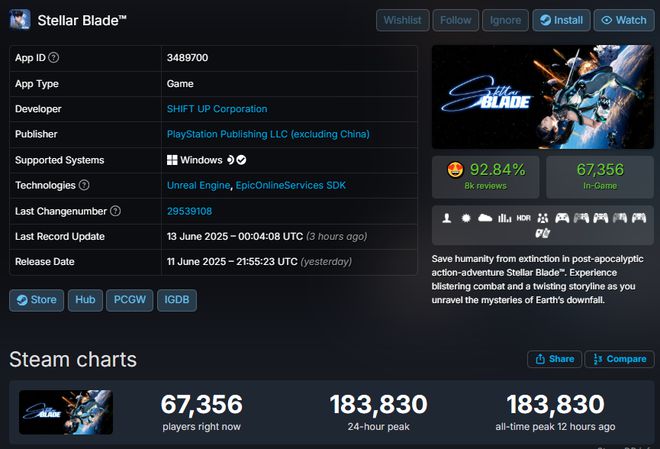Image resolution: width=660 pixels, height=449 pixels.
Task: Click the help icon next to App ID
Action: pyautogui.click(x=53, y=58)
